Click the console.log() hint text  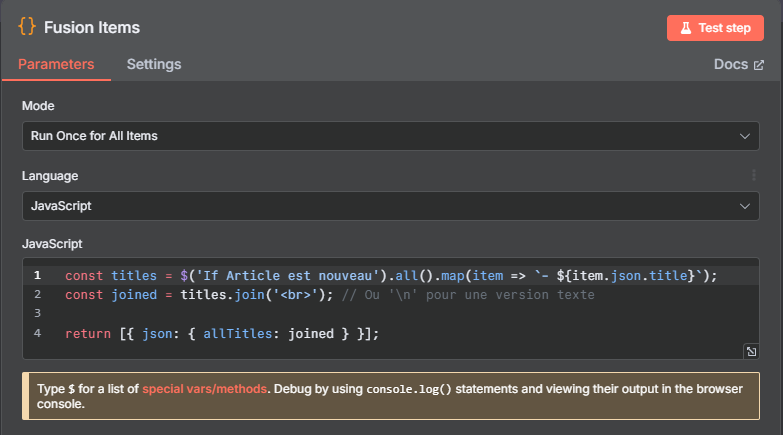(409, 389)
